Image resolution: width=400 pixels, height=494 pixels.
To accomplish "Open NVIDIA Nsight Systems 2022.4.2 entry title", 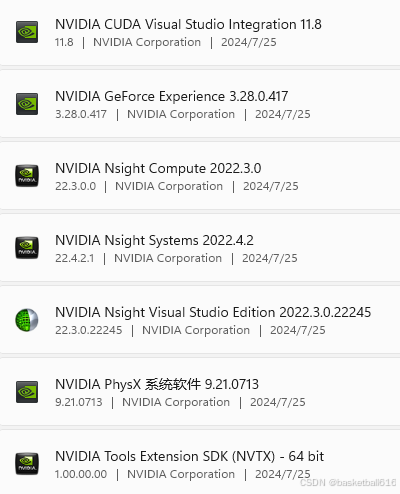I will coord(154,240).
